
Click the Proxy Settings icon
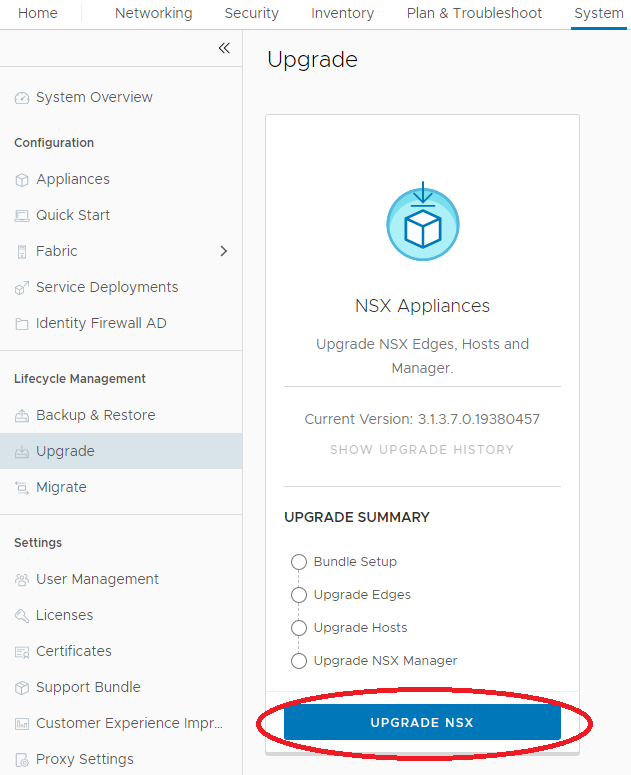click(22, 760)
